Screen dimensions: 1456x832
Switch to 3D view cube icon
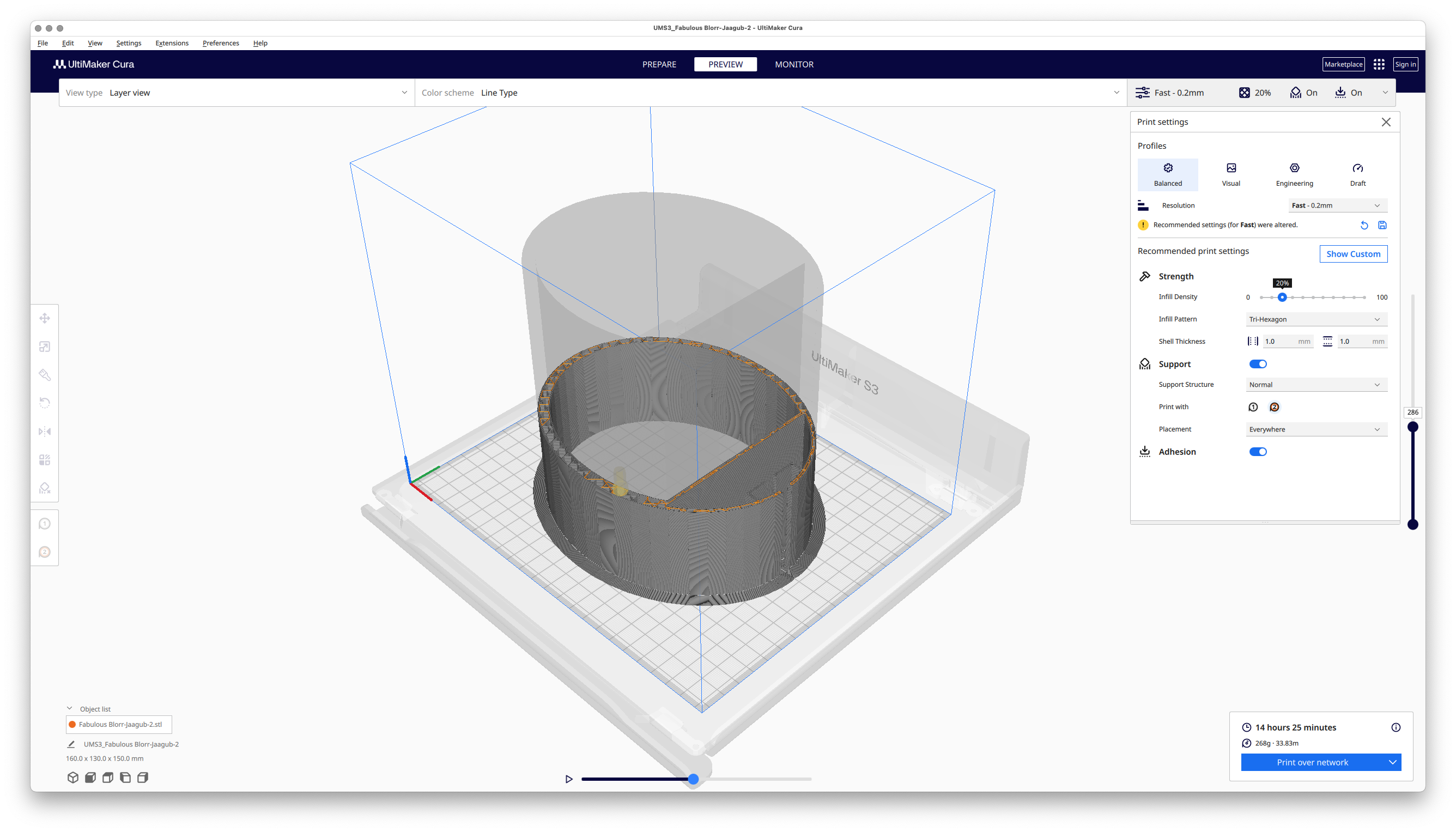[x=72, y=778]
